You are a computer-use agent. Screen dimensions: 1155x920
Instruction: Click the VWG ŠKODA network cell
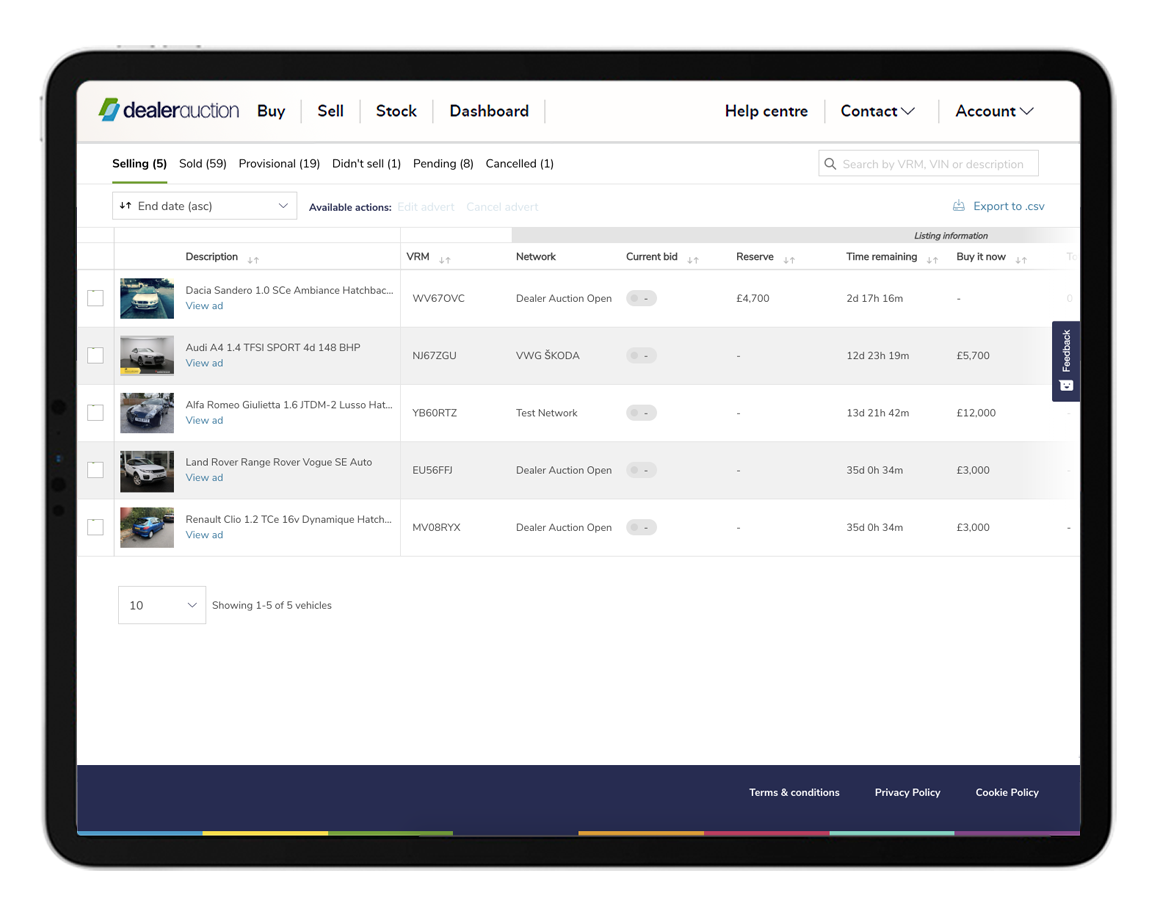pyautogui.click(x=547, y=356)
